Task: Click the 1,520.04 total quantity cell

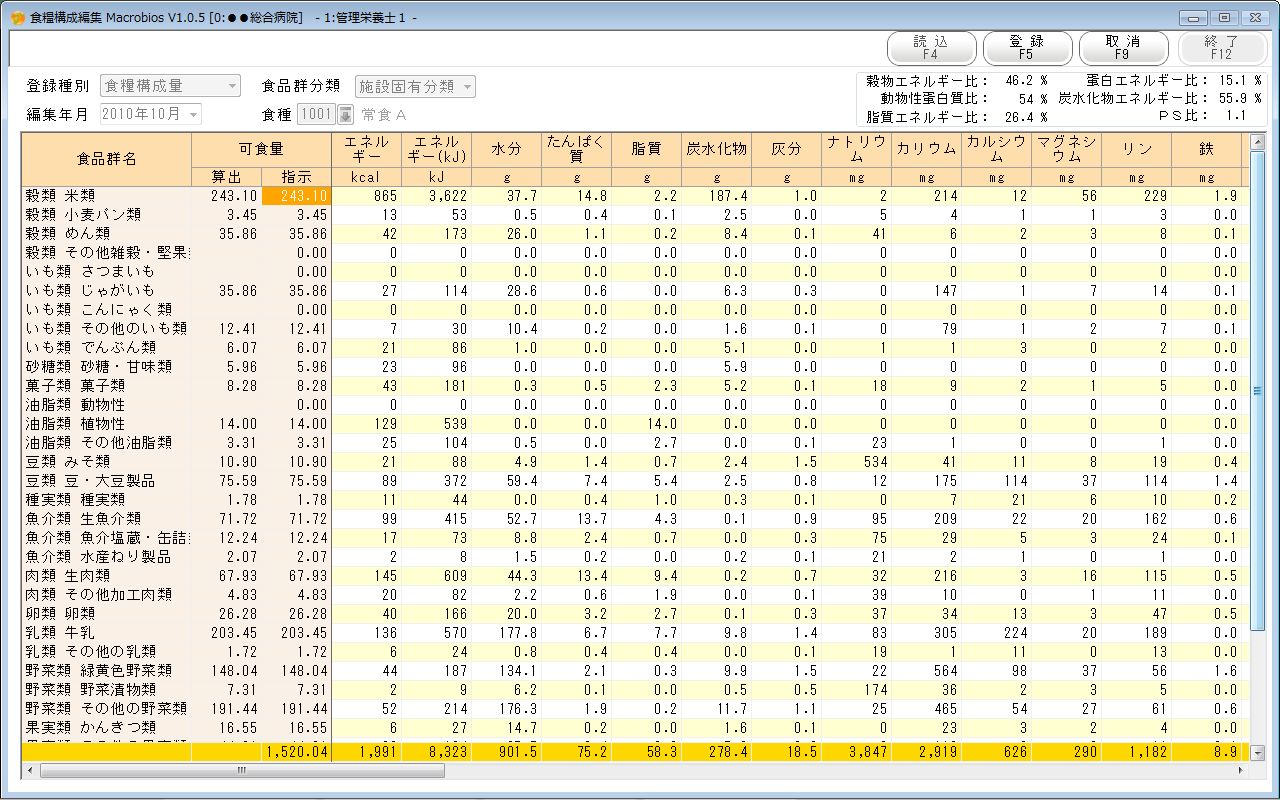Action: (x=296, y=753)
